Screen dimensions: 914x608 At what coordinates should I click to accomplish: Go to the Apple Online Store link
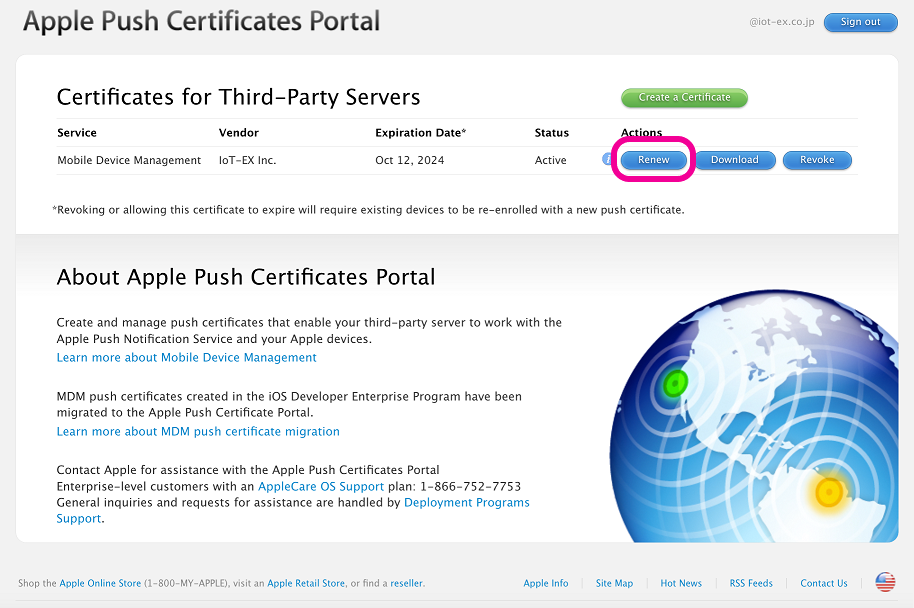[x=100, y=583]
